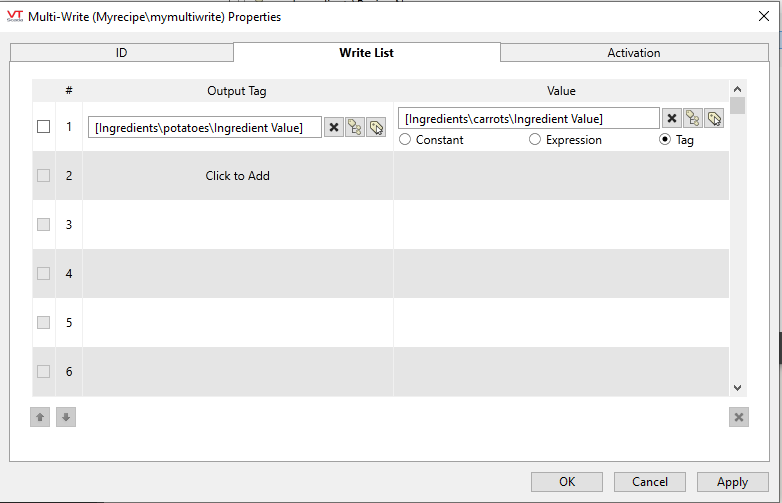Move selected row down with arrow
The image size is (782, 503).
click(66, 417)
